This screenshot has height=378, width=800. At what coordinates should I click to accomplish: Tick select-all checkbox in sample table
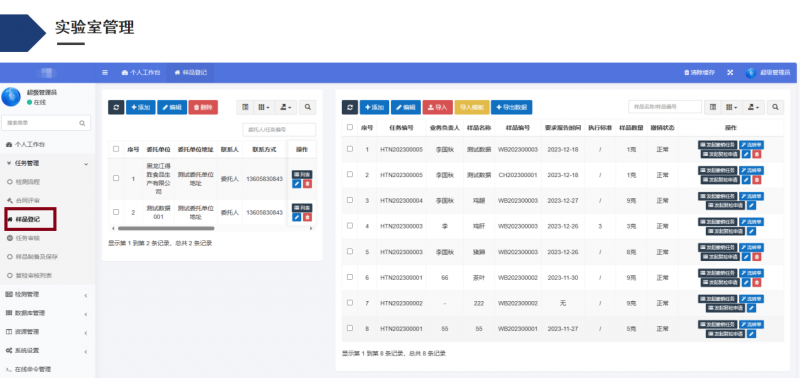coord(349,127)
